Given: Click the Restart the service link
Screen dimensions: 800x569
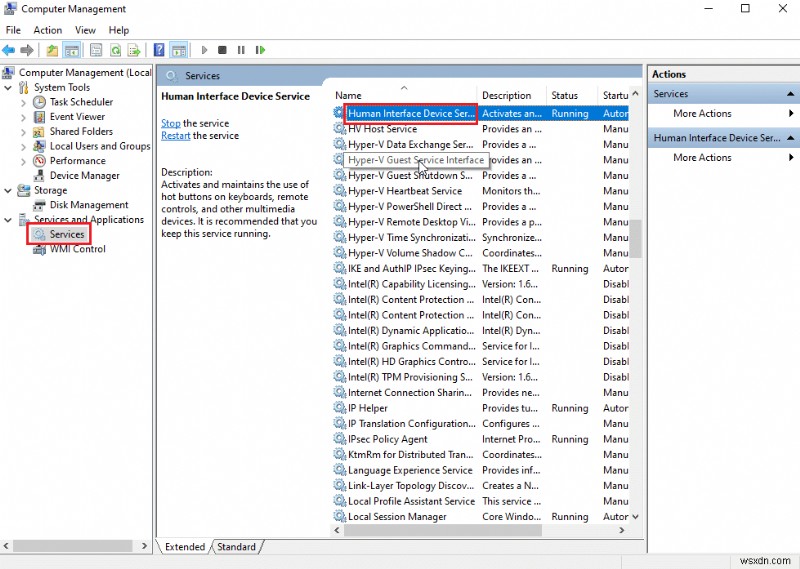Looking at the screenshot, I should click(x=175, y=136).
